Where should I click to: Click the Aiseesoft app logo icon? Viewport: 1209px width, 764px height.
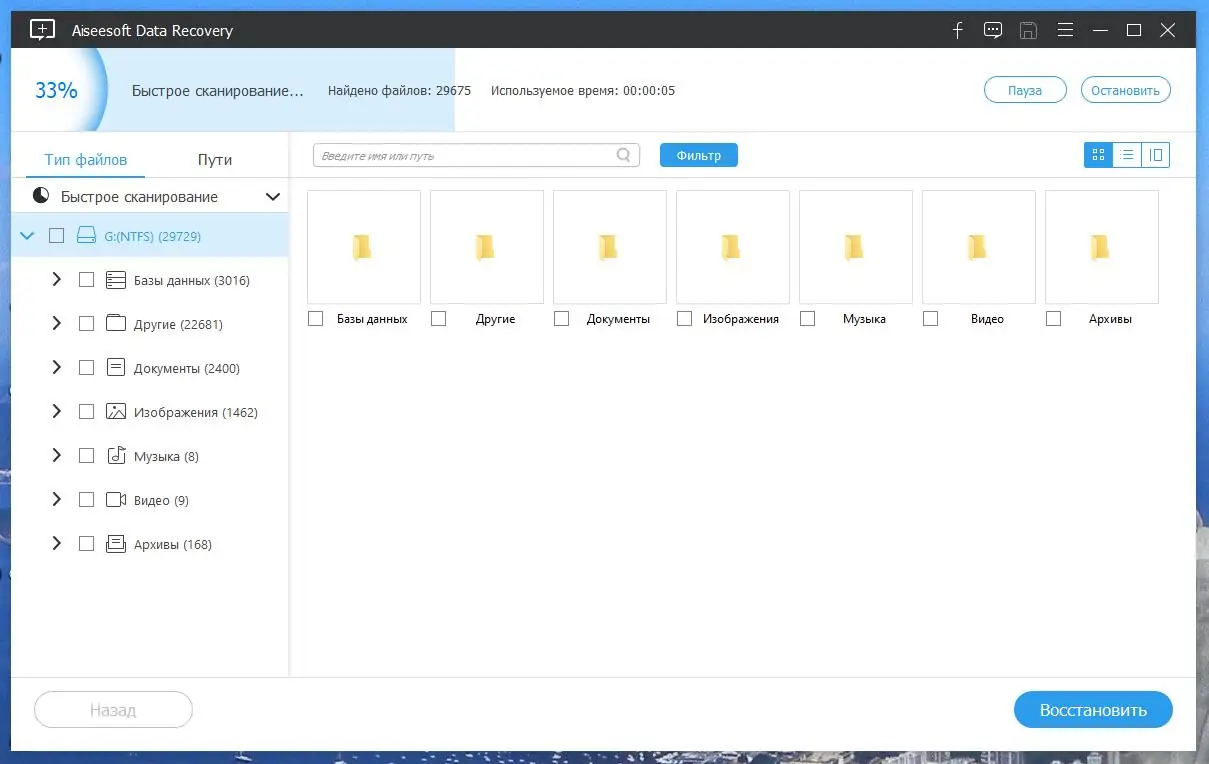(43, 30)
